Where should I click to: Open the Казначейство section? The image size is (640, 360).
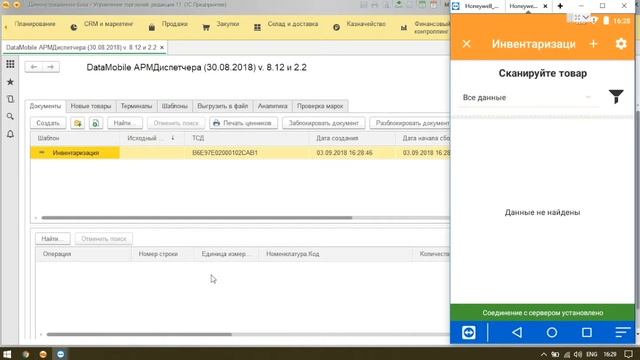tap(360, 24)
